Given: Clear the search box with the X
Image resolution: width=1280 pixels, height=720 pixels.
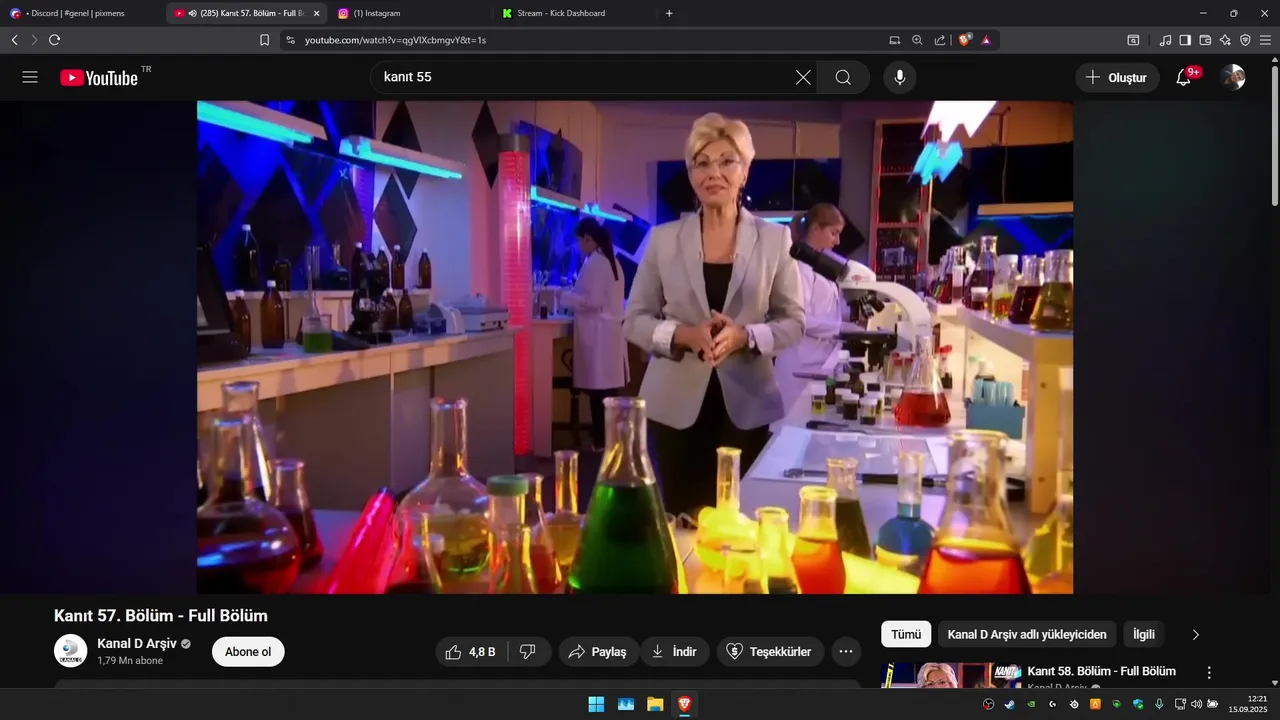Looking at the screenshot, I should 803,77.
